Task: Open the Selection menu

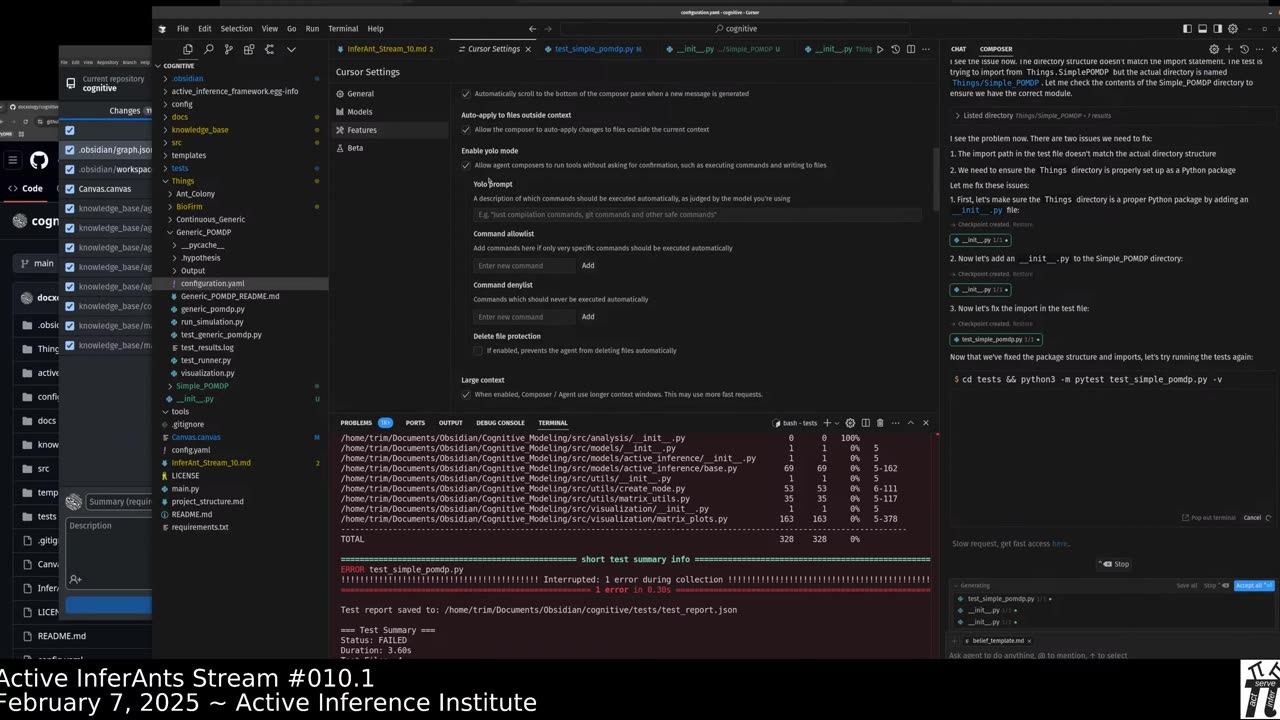Action: 236,29
